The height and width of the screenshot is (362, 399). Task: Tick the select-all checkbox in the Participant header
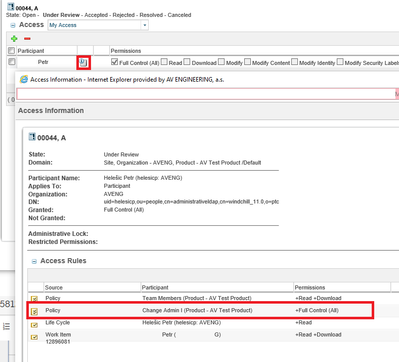(12, 51)
